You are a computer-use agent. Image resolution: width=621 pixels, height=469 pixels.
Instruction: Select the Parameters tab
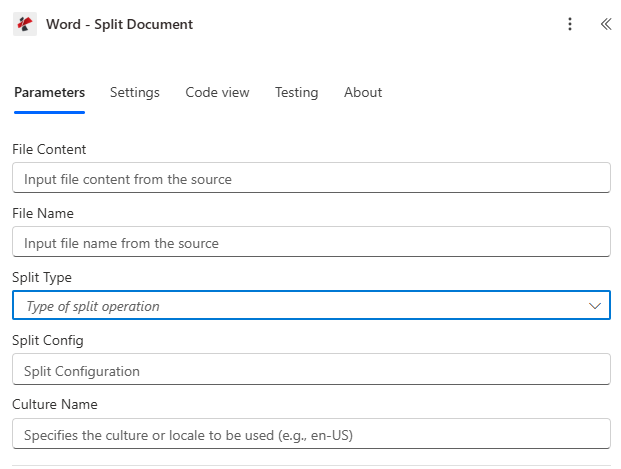pos(50,92)
